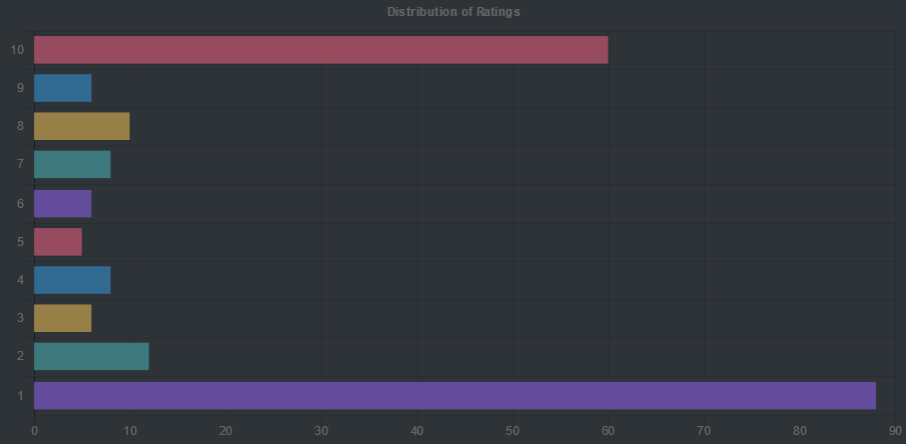Image resolution: width=906 pixels, height=444 pixels.
Task: Click the y-axis label 10
Action: pos(17,50)
